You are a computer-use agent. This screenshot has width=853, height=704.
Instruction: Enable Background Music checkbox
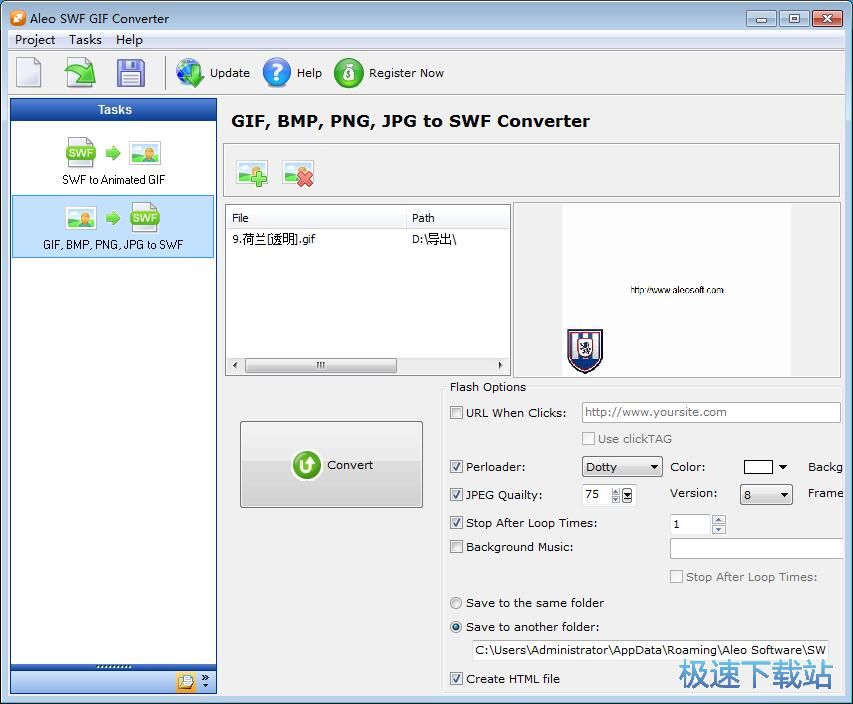(456, 546)
